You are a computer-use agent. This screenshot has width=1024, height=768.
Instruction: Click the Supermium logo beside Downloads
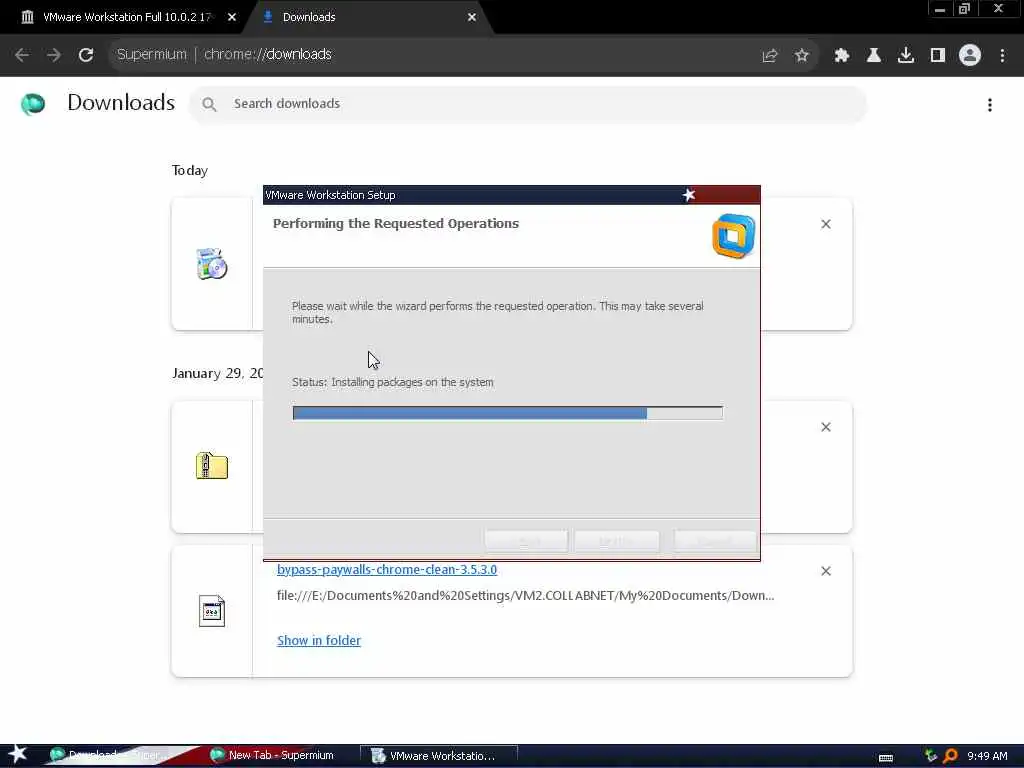pos(33,103)
